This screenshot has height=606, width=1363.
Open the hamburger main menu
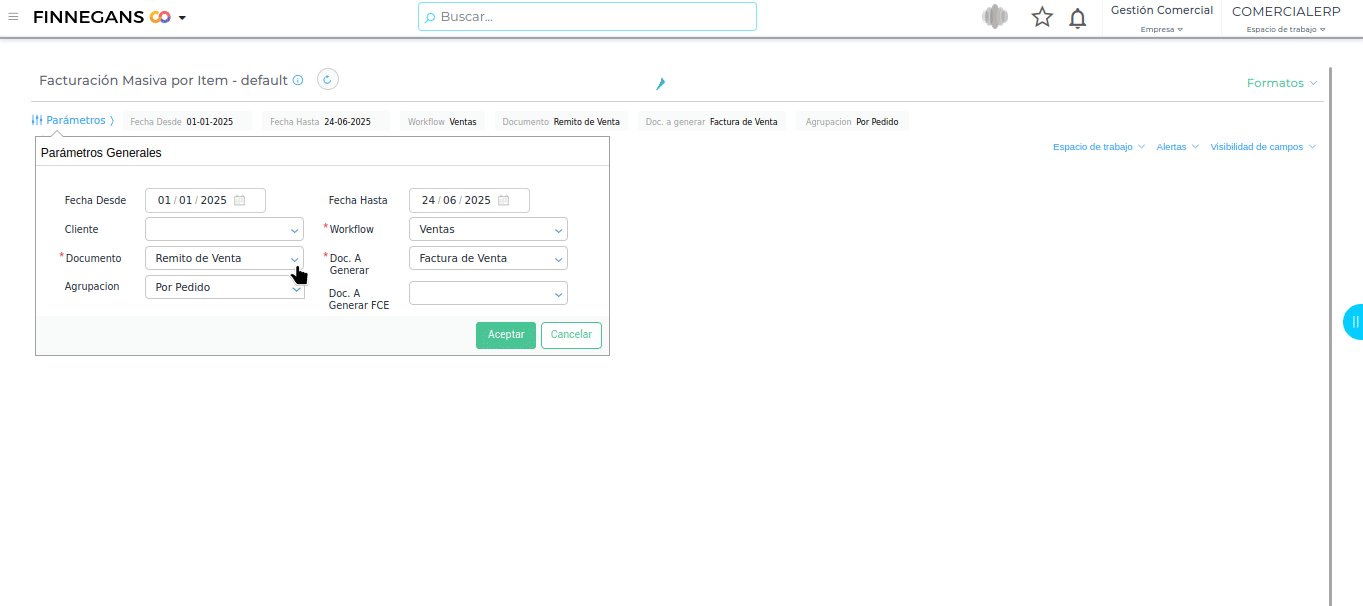tap(13, 17)
